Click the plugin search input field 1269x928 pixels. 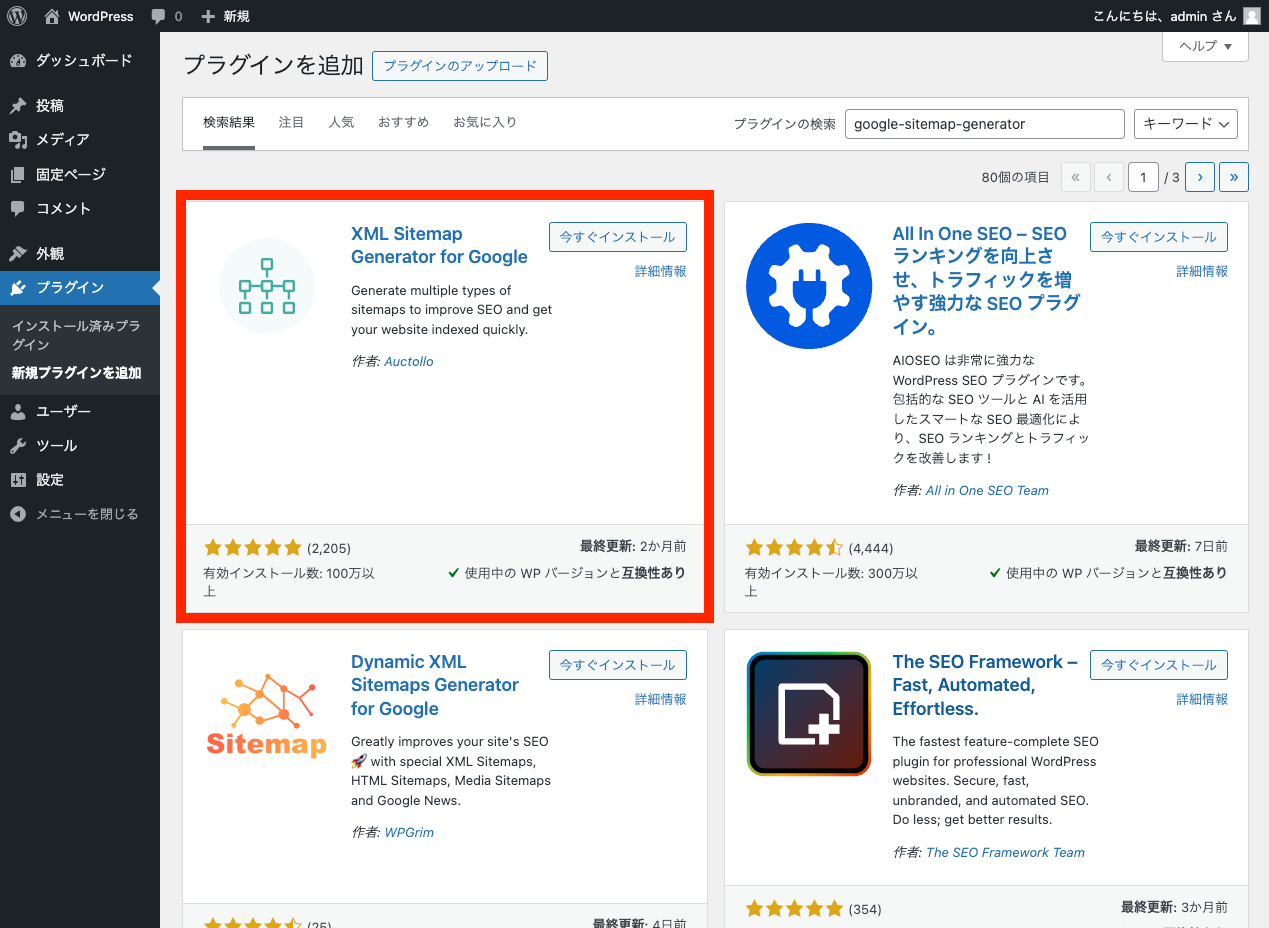pyautogui.click(x=985, y=124)
